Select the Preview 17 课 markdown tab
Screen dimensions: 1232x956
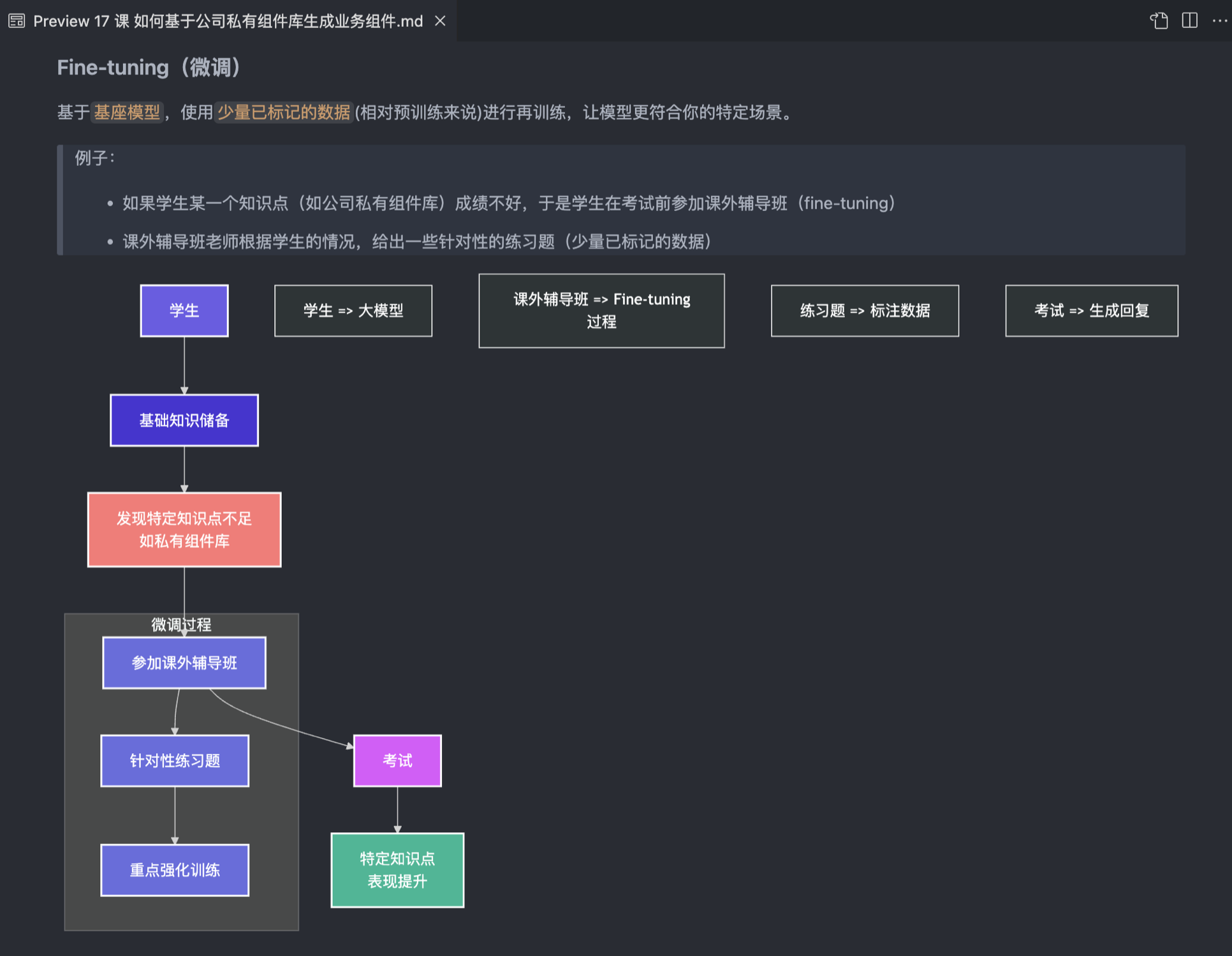point(228,21)
